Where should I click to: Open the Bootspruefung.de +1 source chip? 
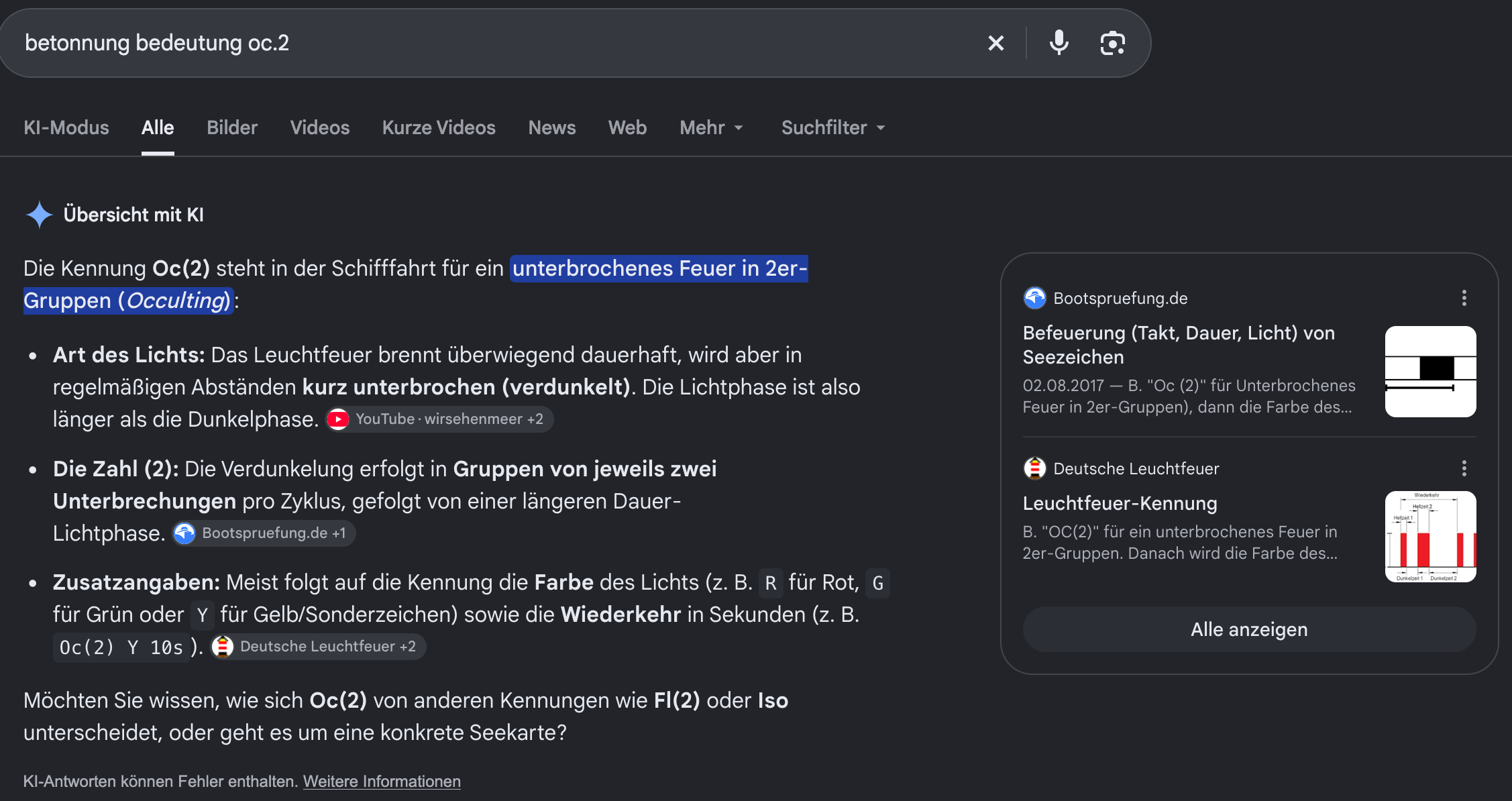pyautogui.click(x=264, y=533)
